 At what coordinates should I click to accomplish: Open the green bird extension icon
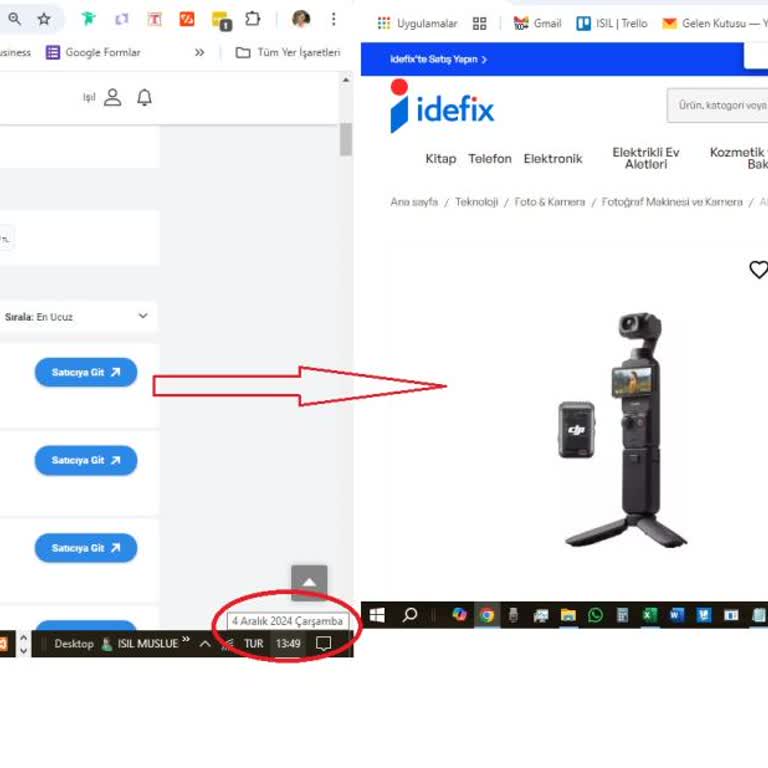[x=89, y=19]
